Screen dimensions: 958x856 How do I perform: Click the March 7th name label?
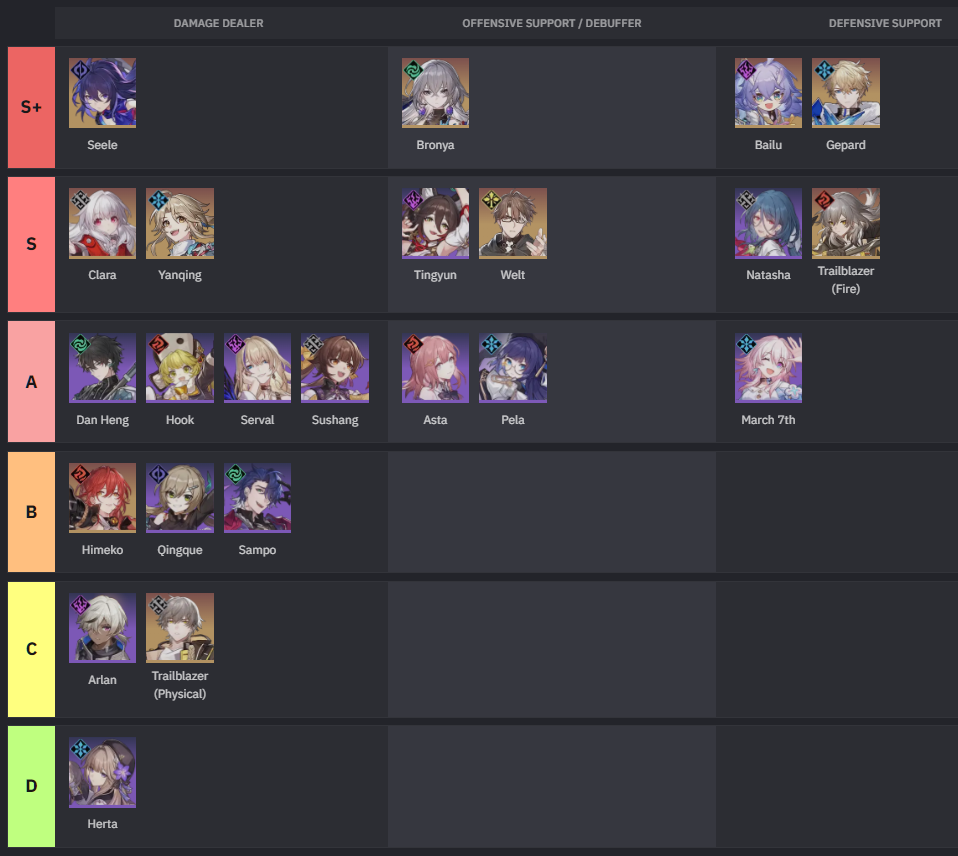[768, 420]
